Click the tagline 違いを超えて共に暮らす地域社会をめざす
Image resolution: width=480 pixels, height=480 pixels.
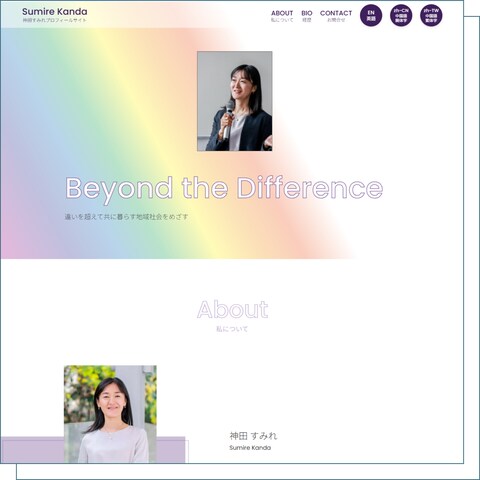pos(126,217)
